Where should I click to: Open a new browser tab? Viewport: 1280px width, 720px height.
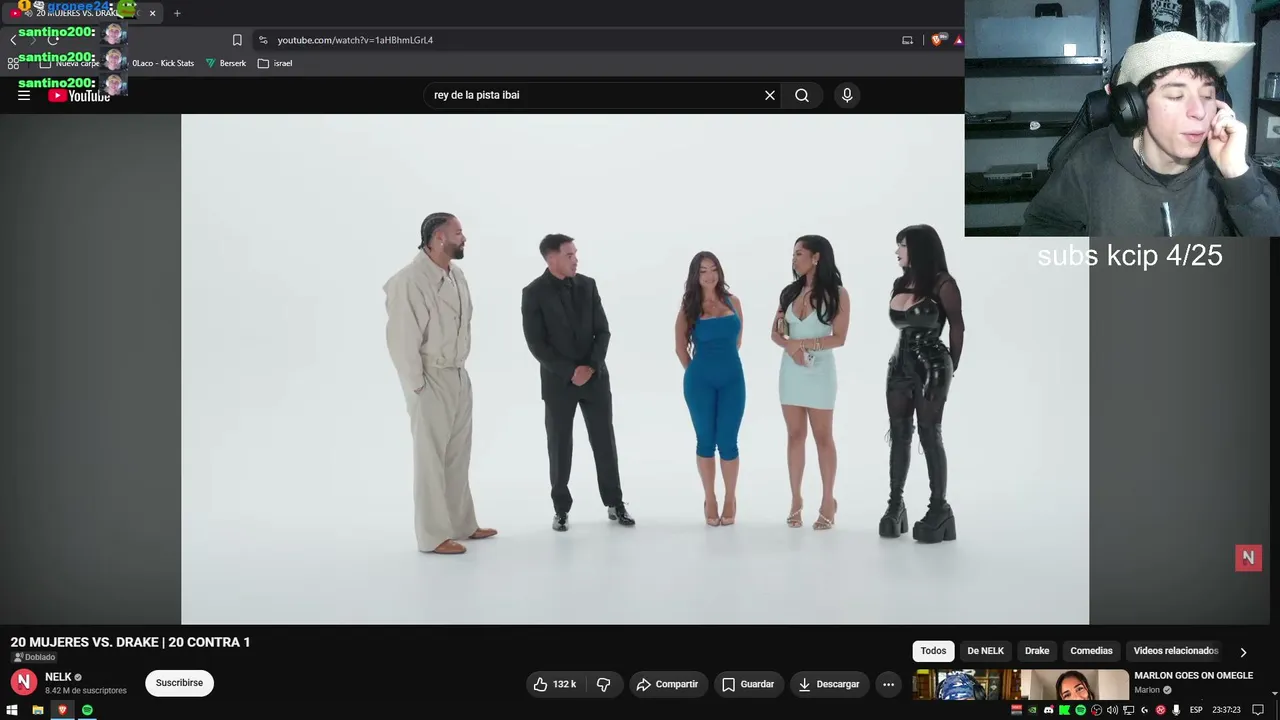[x=177, y=13]
